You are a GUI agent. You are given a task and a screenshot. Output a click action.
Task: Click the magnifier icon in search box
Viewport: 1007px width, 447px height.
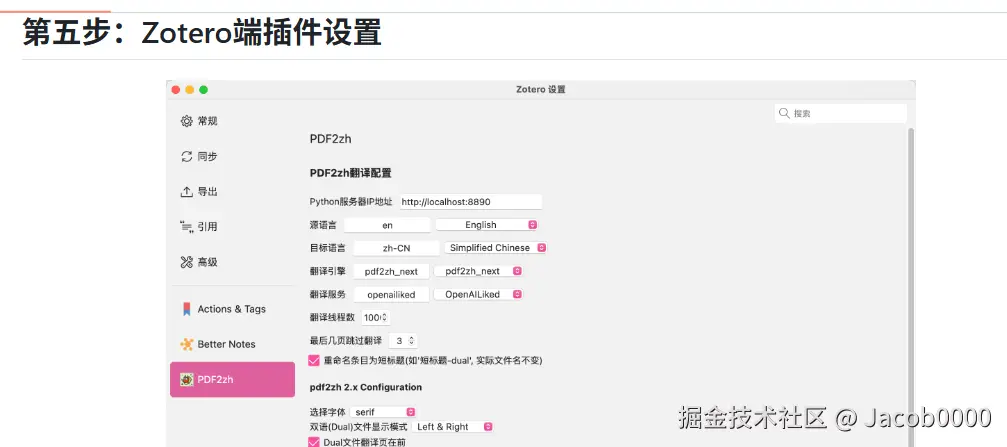(x=784, y=113)
